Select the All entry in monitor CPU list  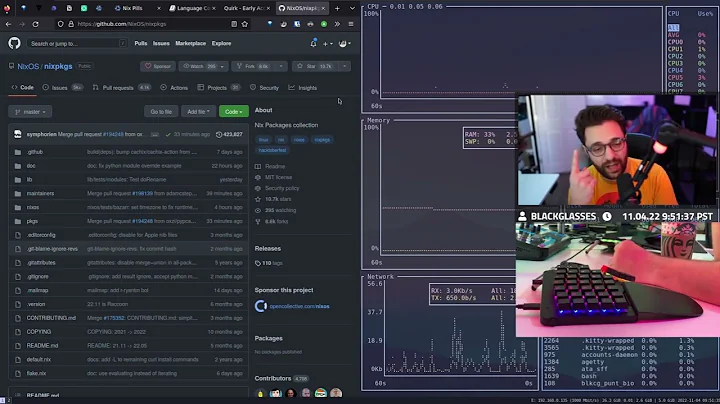pyautogui.click(x=674, y=28)
